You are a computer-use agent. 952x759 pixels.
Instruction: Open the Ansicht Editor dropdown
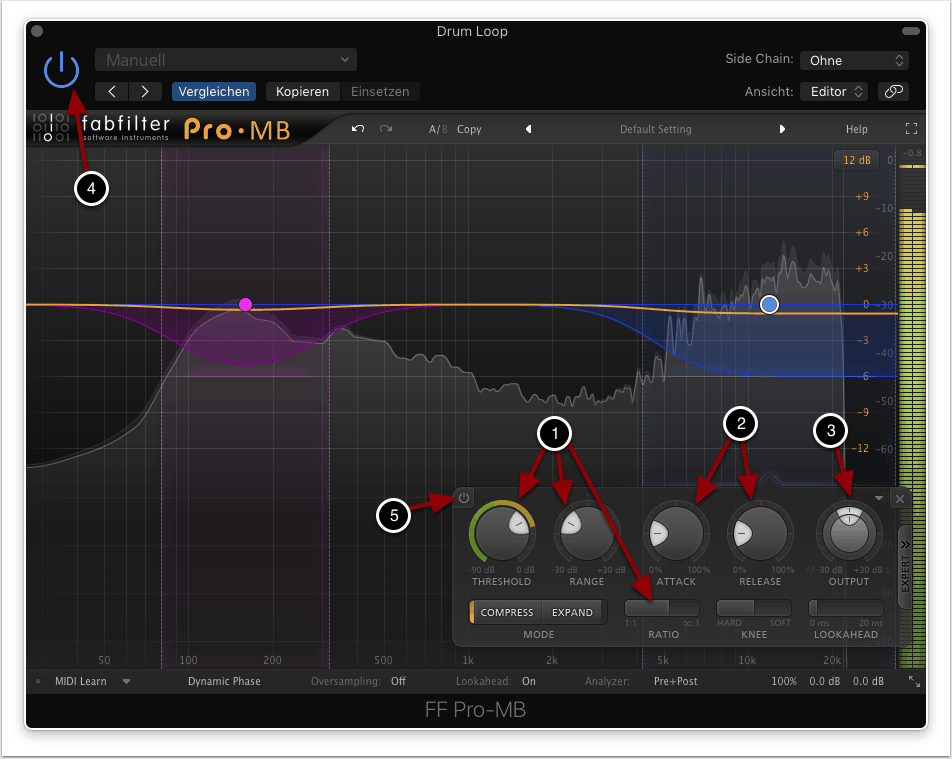[834, 91]
